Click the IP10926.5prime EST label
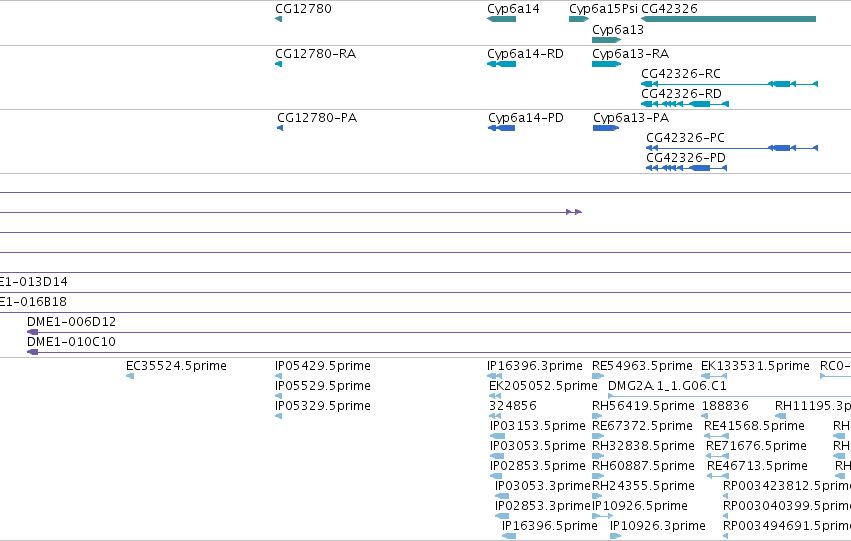The height and width of the screenshot is (541, 851). (640, 506)
